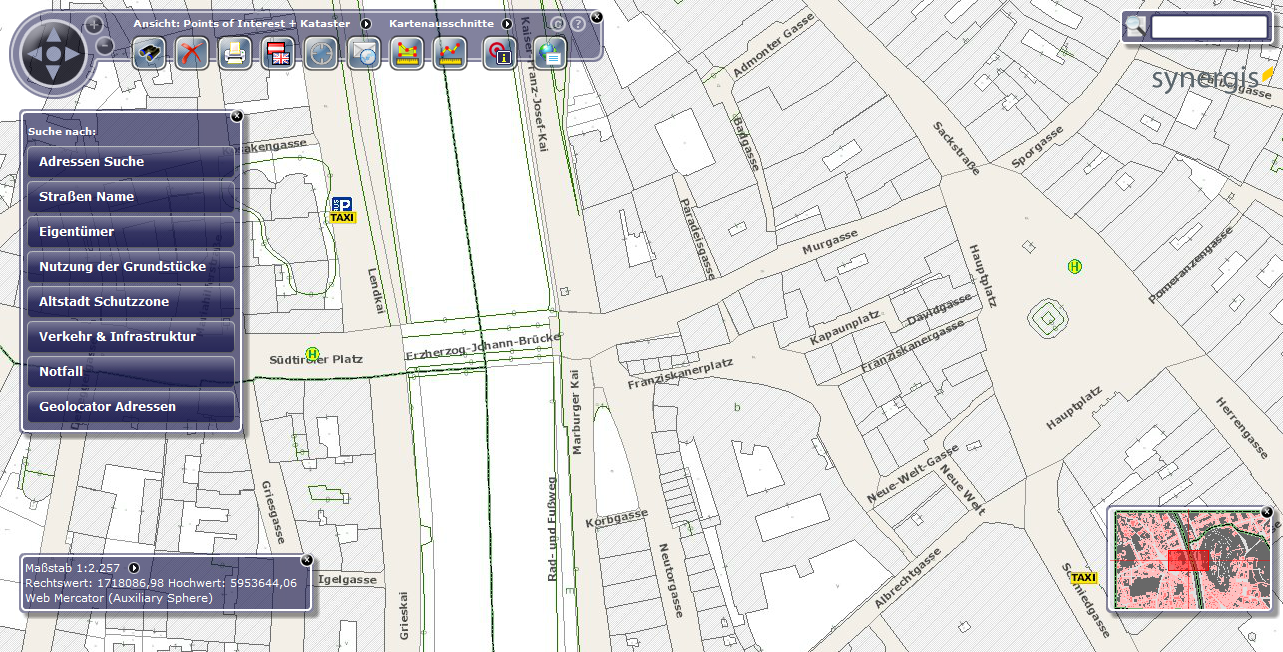Select the area measurement tool icon
Image resolution: width=1283 pixels, height=652 pixels.
[406, 53]
